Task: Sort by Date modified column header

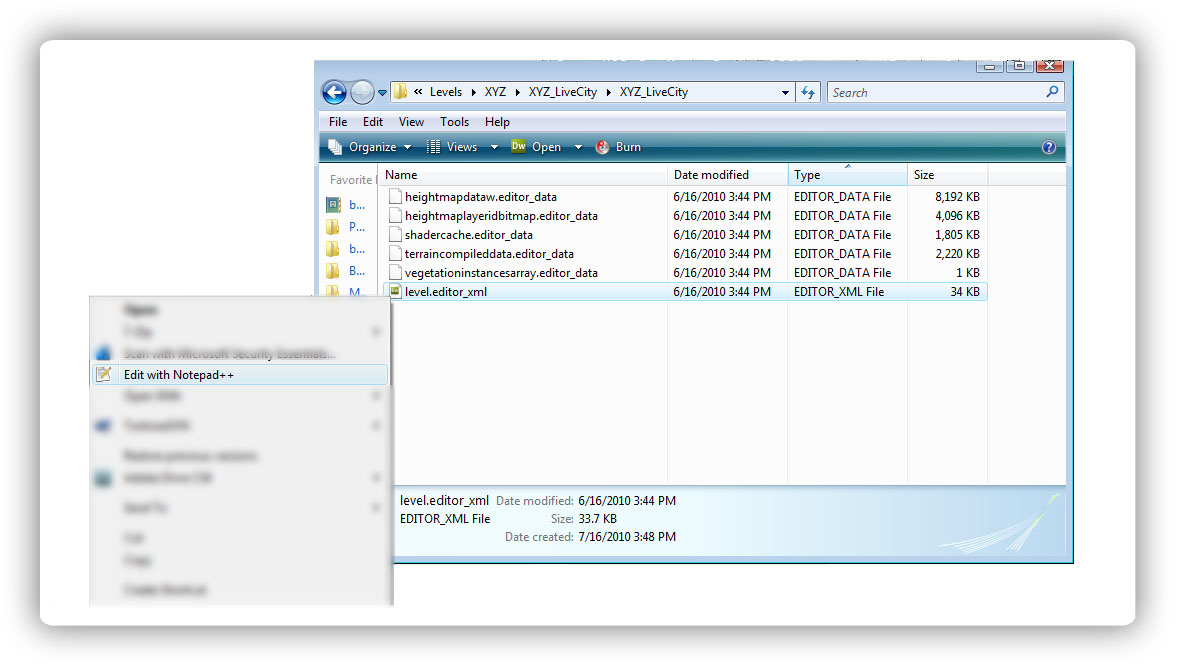Action: click(x=727, y=175)
